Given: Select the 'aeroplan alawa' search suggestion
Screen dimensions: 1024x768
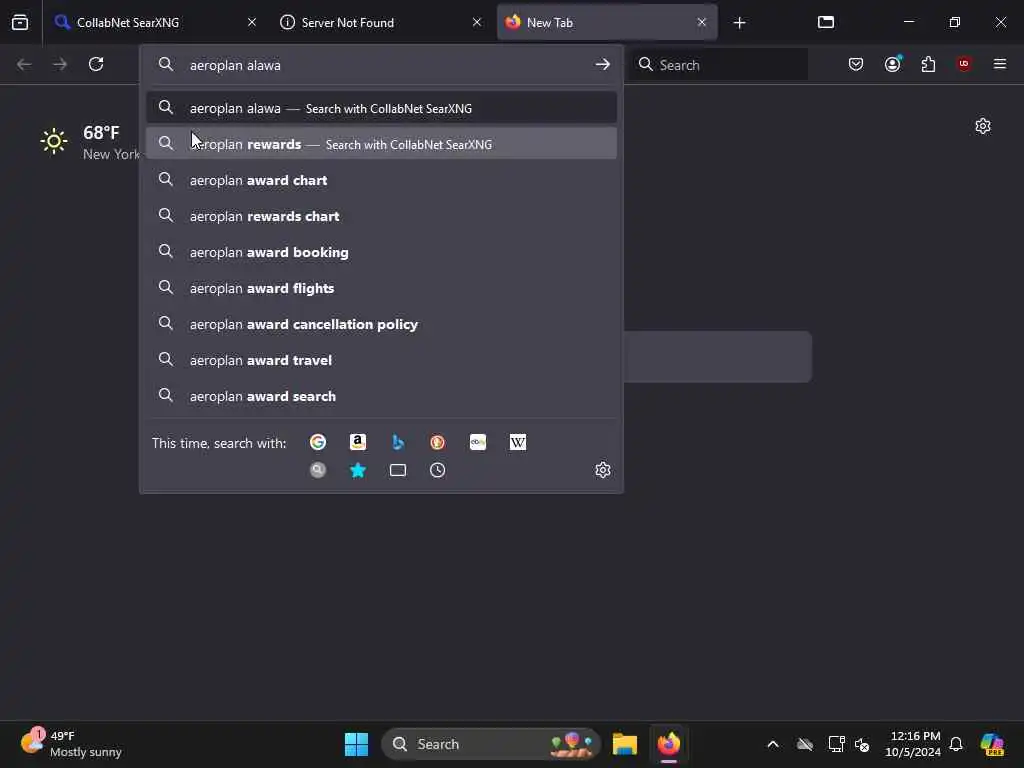Looking at the screenshot, I should pyautogui.click(x=381, y=108).
